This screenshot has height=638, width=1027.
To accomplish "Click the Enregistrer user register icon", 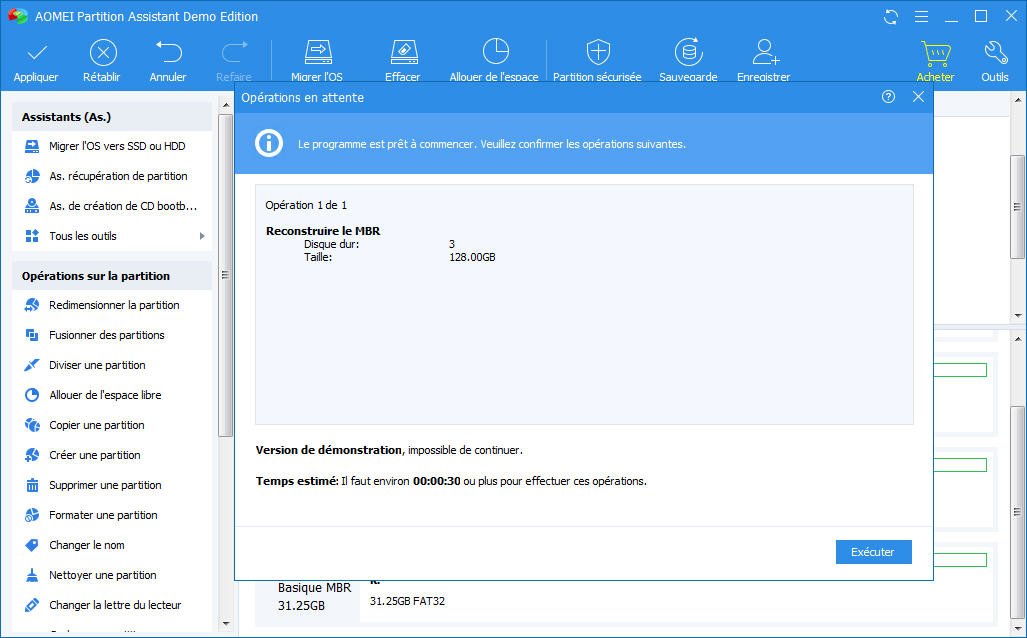I will (x=764, y=52).
